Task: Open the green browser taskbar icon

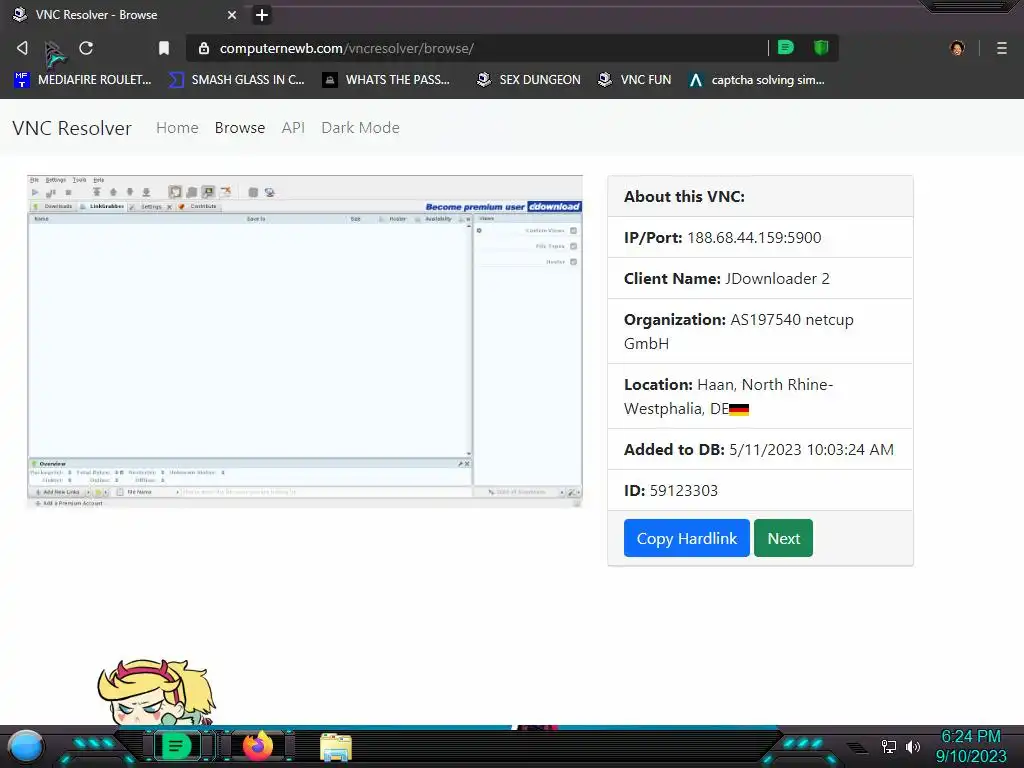Action: click(176, 746)
